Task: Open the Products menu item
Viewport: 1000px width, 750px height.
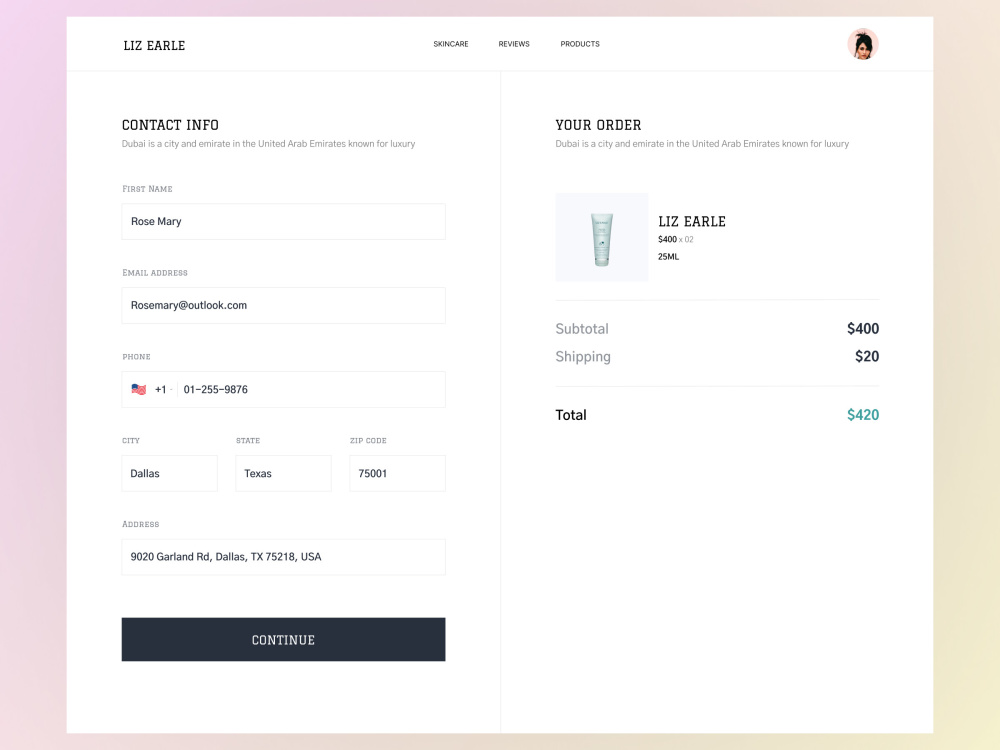Action: pos(580,44)
